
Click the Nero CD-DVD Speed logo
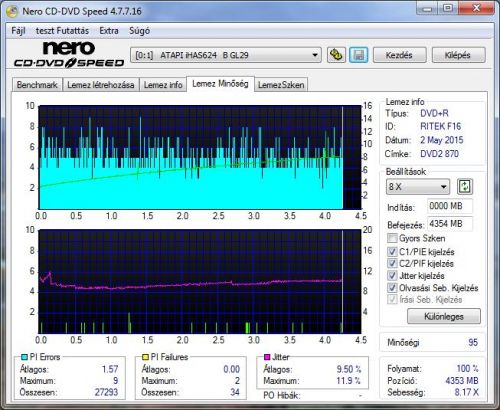(x=69, y=54)
